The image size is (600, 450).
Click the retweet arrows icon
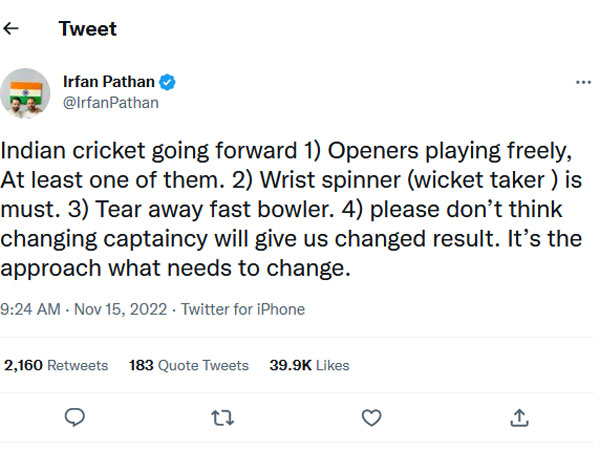[x=222, y=417]
